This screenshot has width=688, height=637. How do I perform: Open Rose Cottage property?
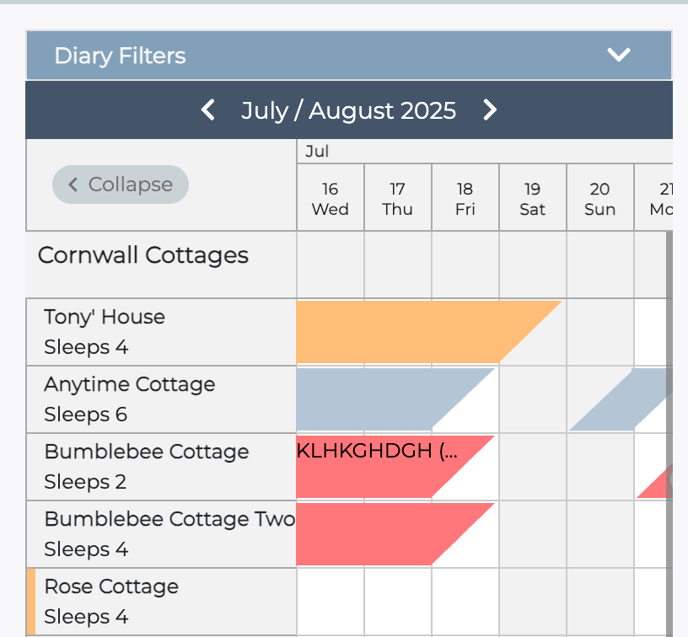pos(111,600)
